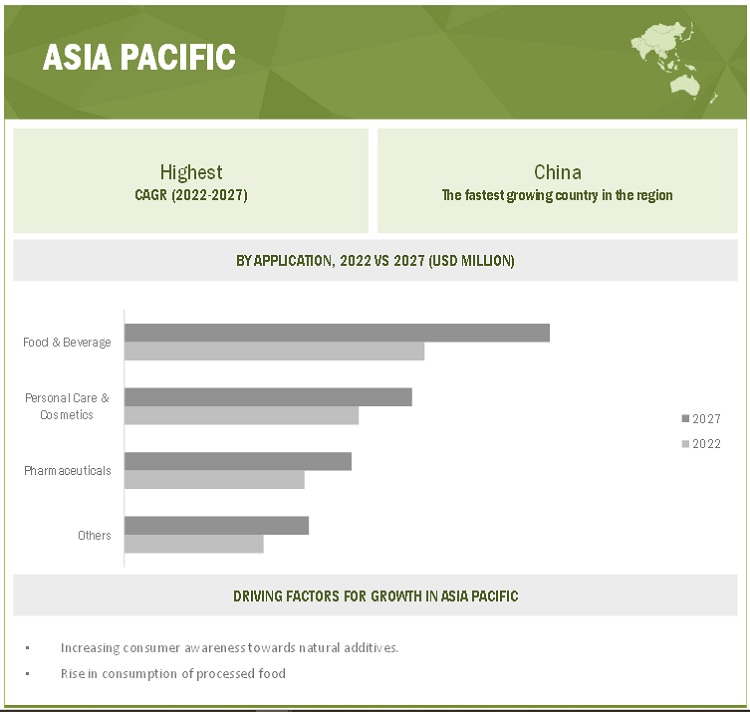Open the China fastest growing country panel

click(x=557, y=181)
